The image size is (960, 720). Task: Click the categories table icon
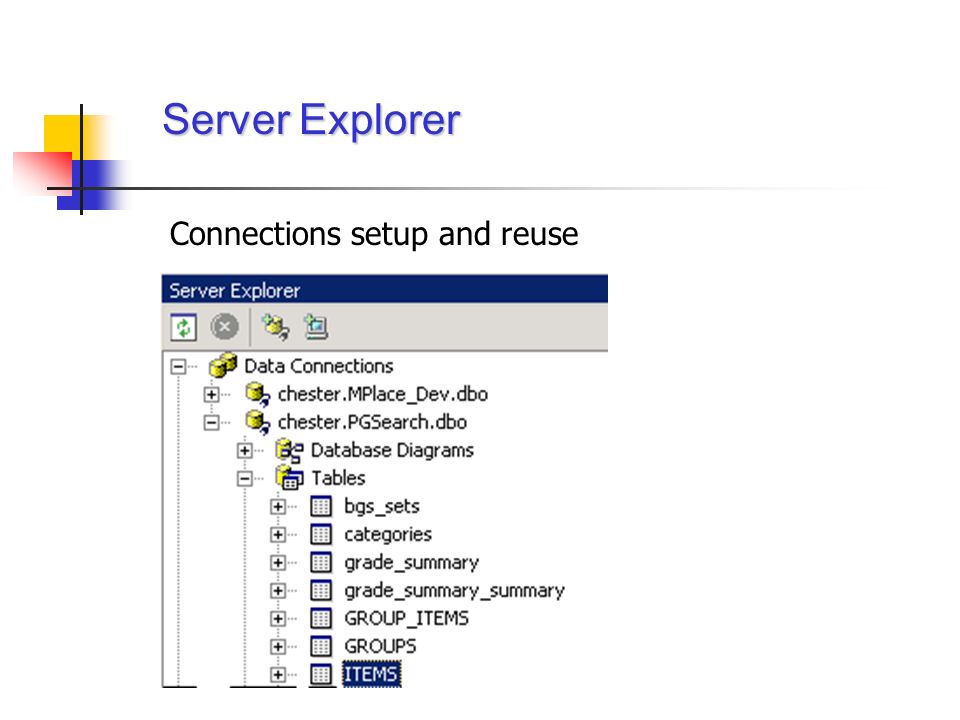click(x=321, y=534)
